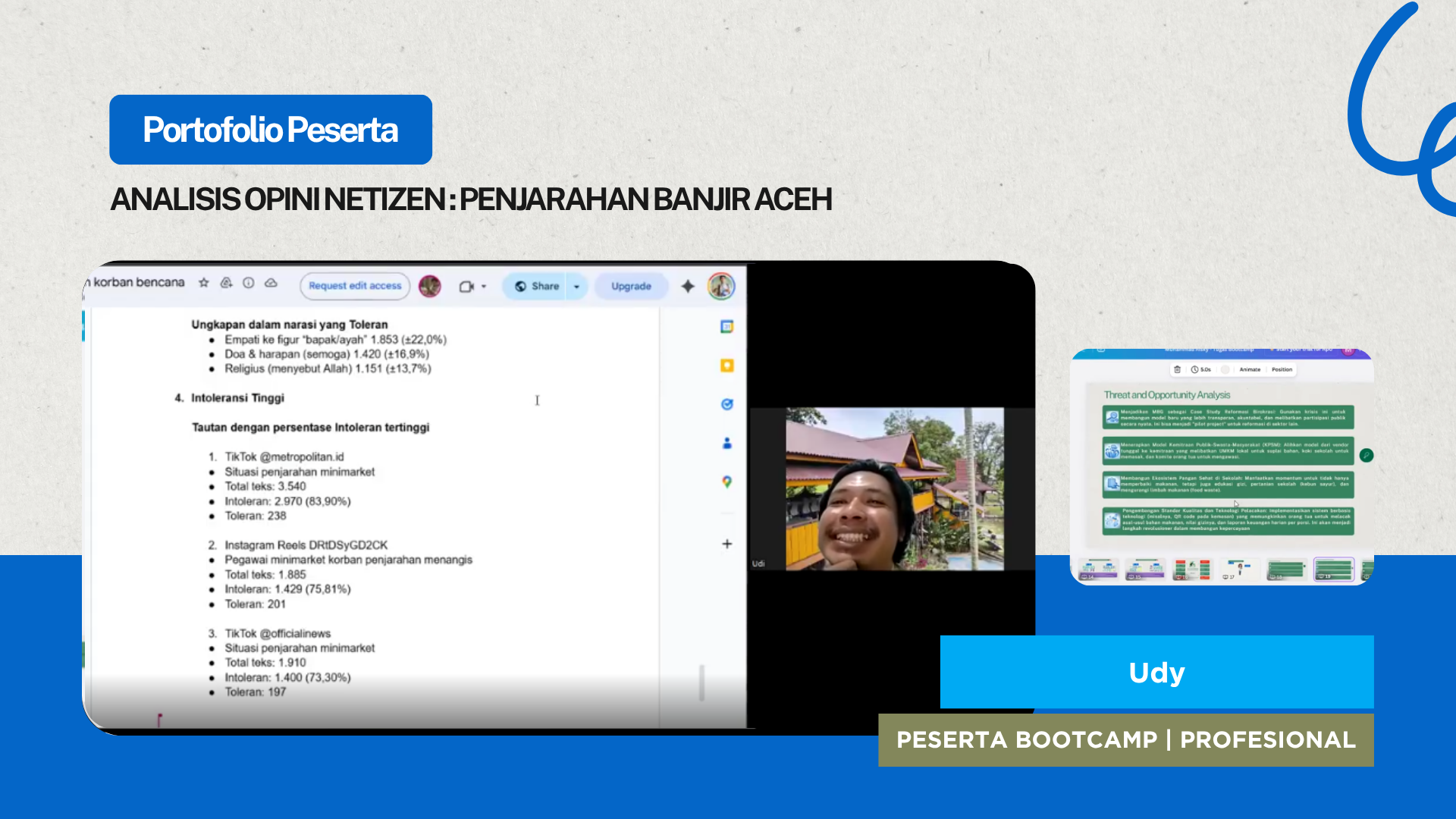The height and width of the screenshot is (819, 1456).
Task: Click the 'Threat and Opportunity Analysis' heading
Action: (1166, 395)
